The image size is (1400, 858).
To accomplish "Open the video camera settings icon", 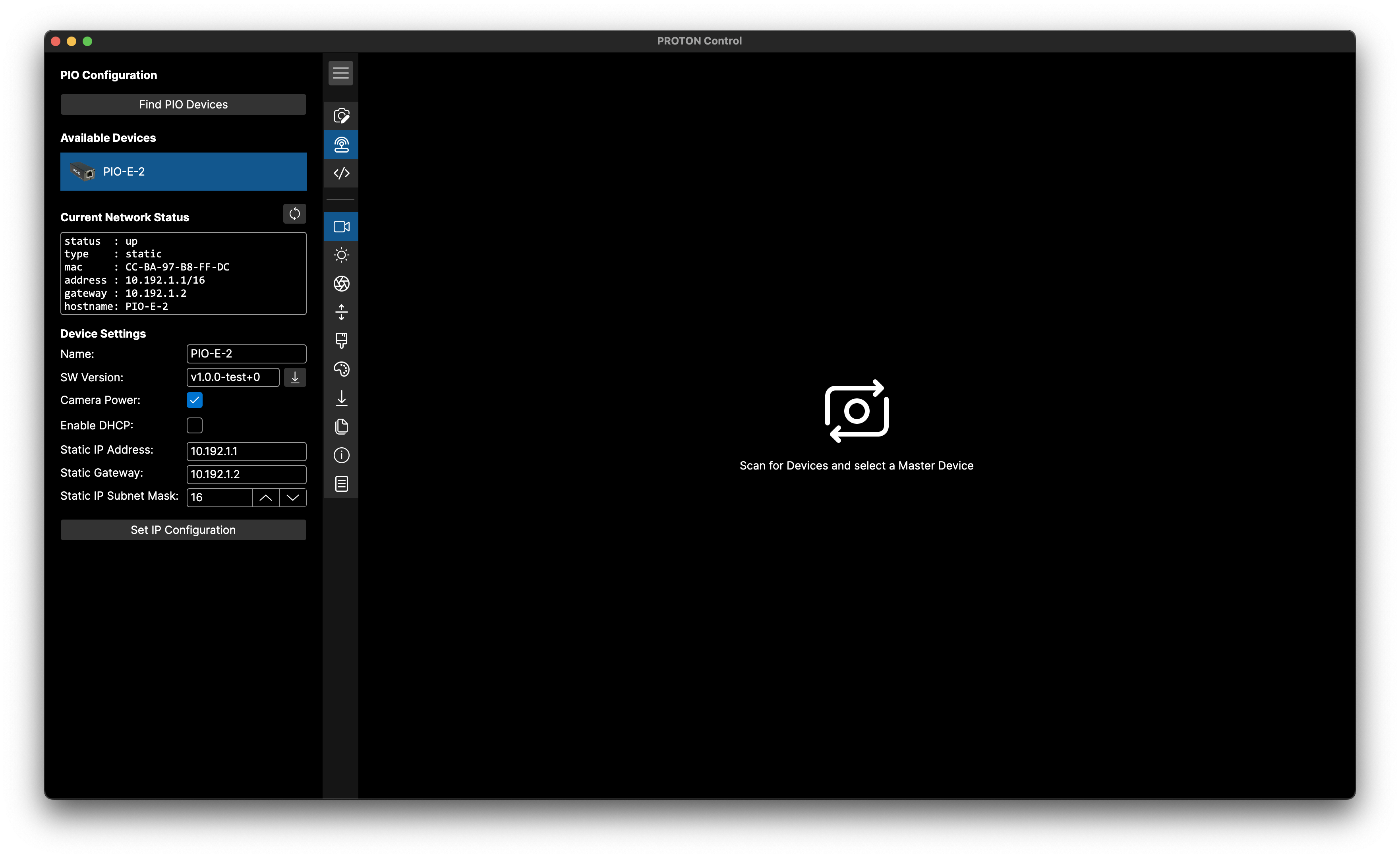I will tap(341, 227).
